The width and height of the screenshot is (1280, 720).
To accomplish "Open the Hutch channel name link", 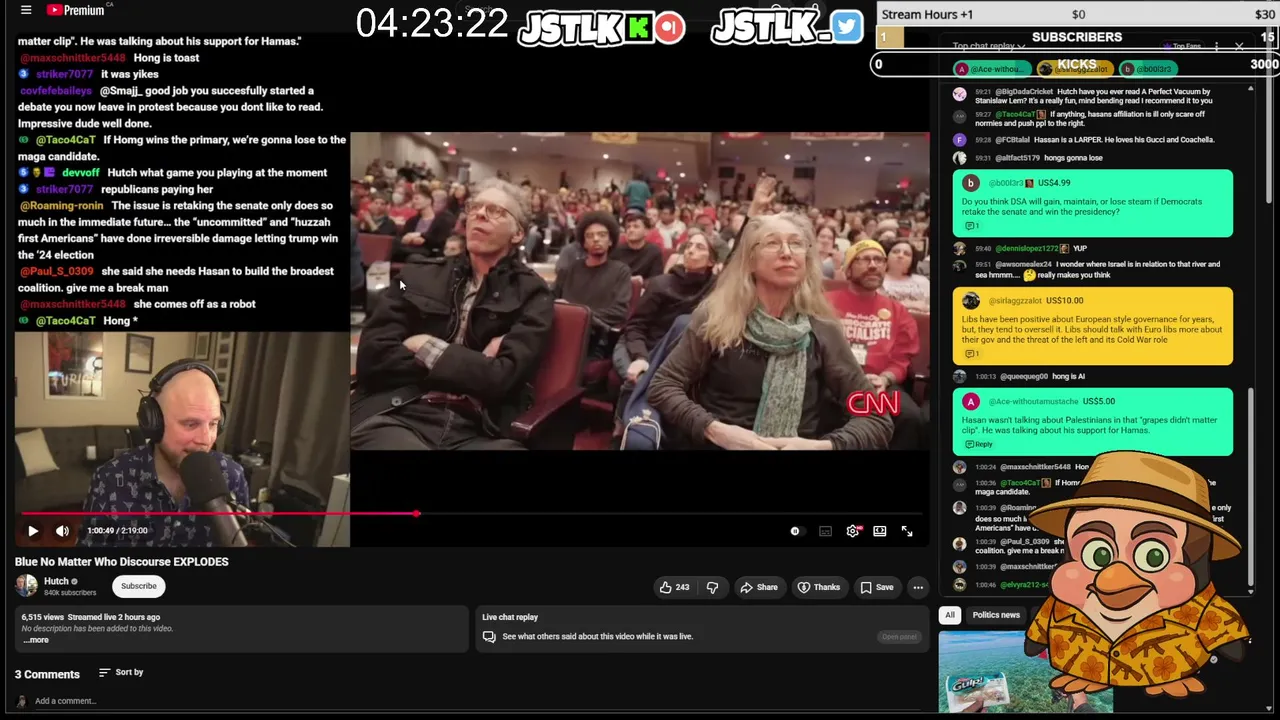I will point(56,581).
